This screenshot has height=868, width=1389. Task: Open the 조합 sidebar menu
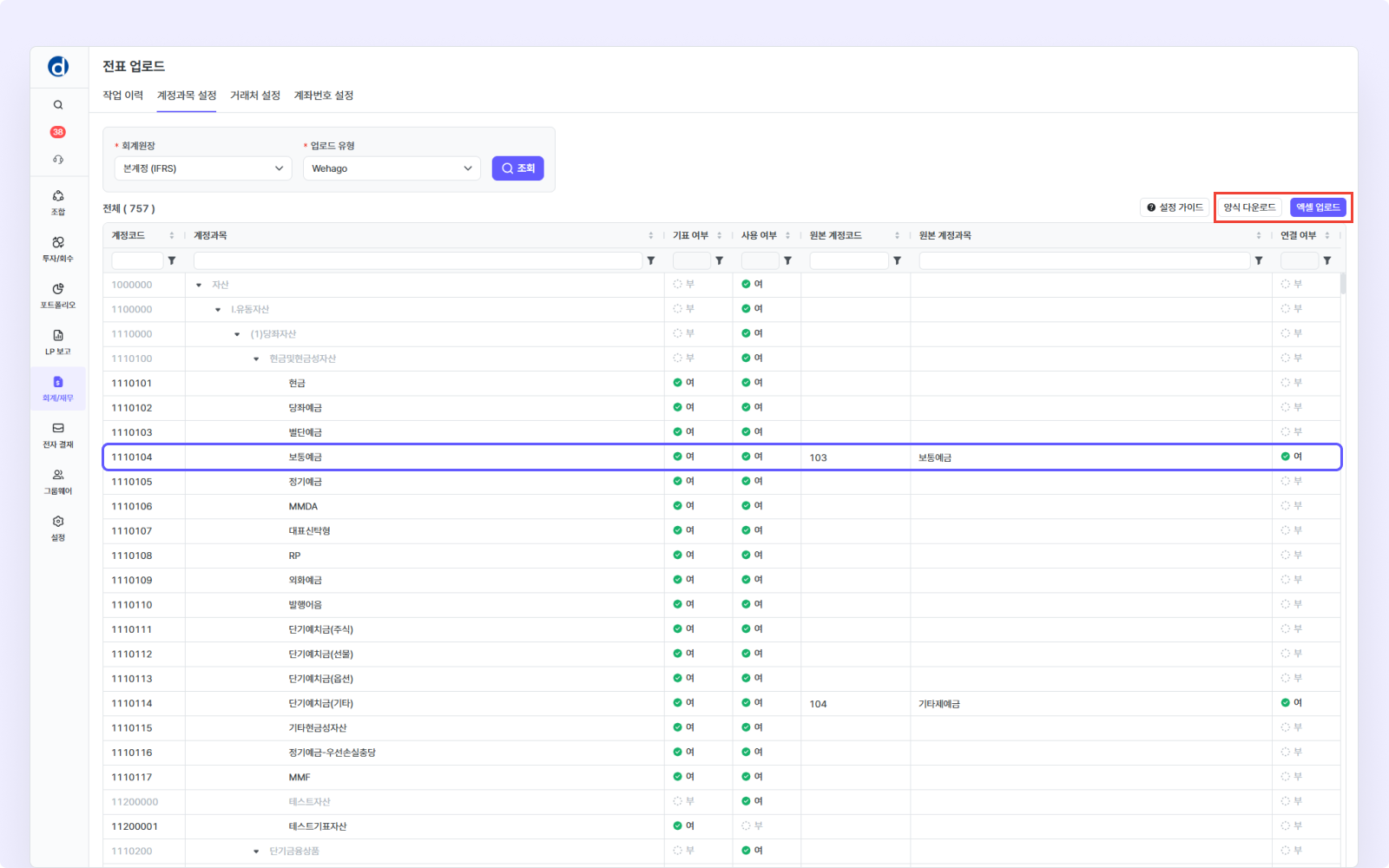pyautogui.click(x=58, y=202)
